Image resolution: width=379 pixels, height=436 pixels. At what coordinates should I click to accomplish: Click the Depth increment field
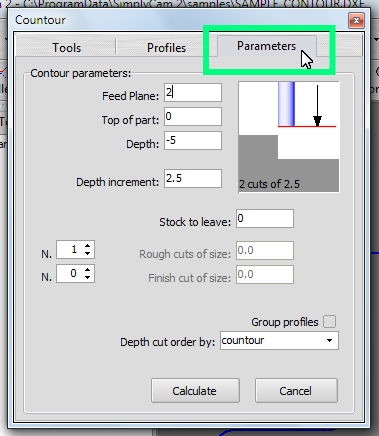193,178
